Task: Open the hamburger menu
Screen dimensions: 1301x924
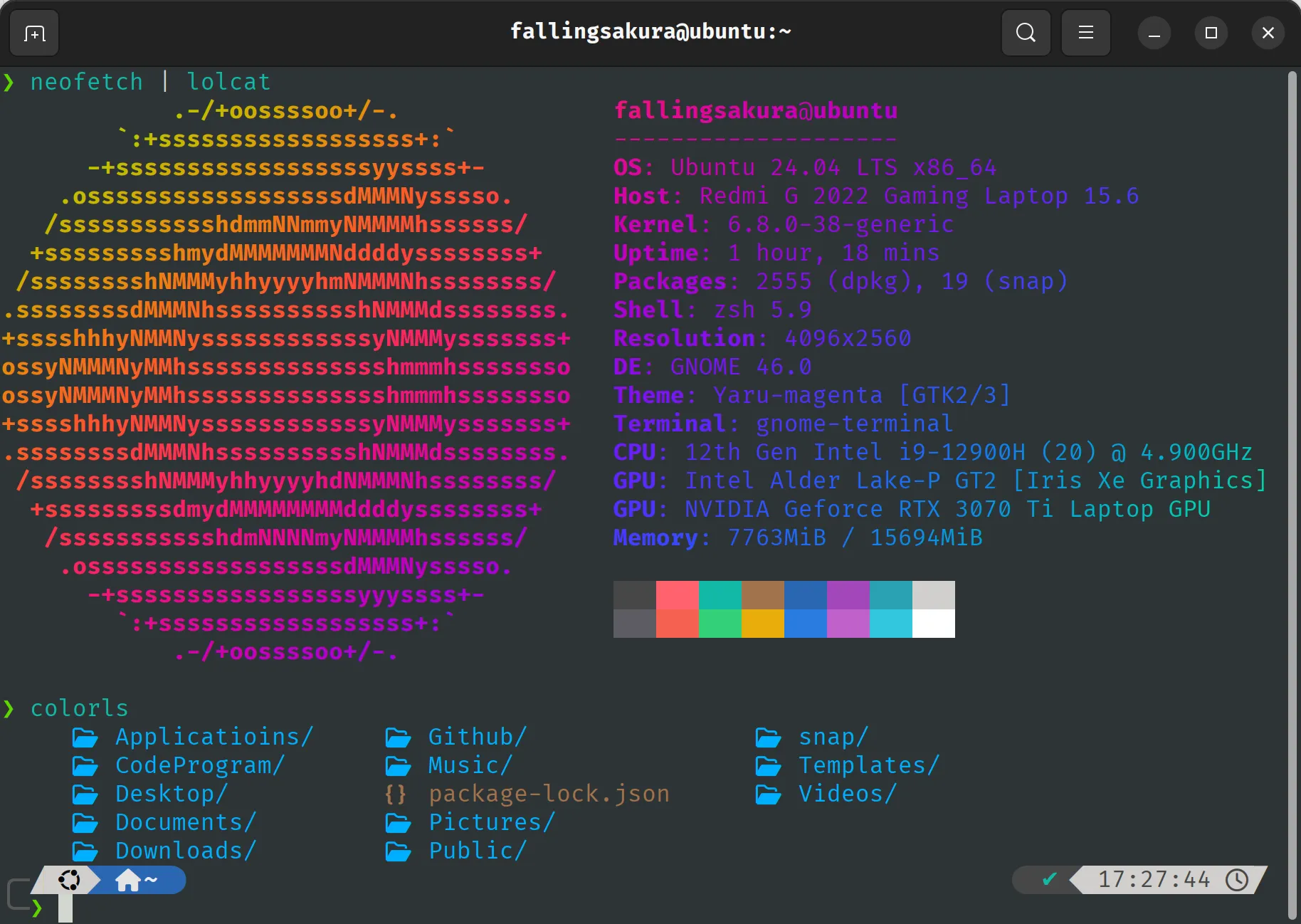Action: click(x=1085, y=33)
